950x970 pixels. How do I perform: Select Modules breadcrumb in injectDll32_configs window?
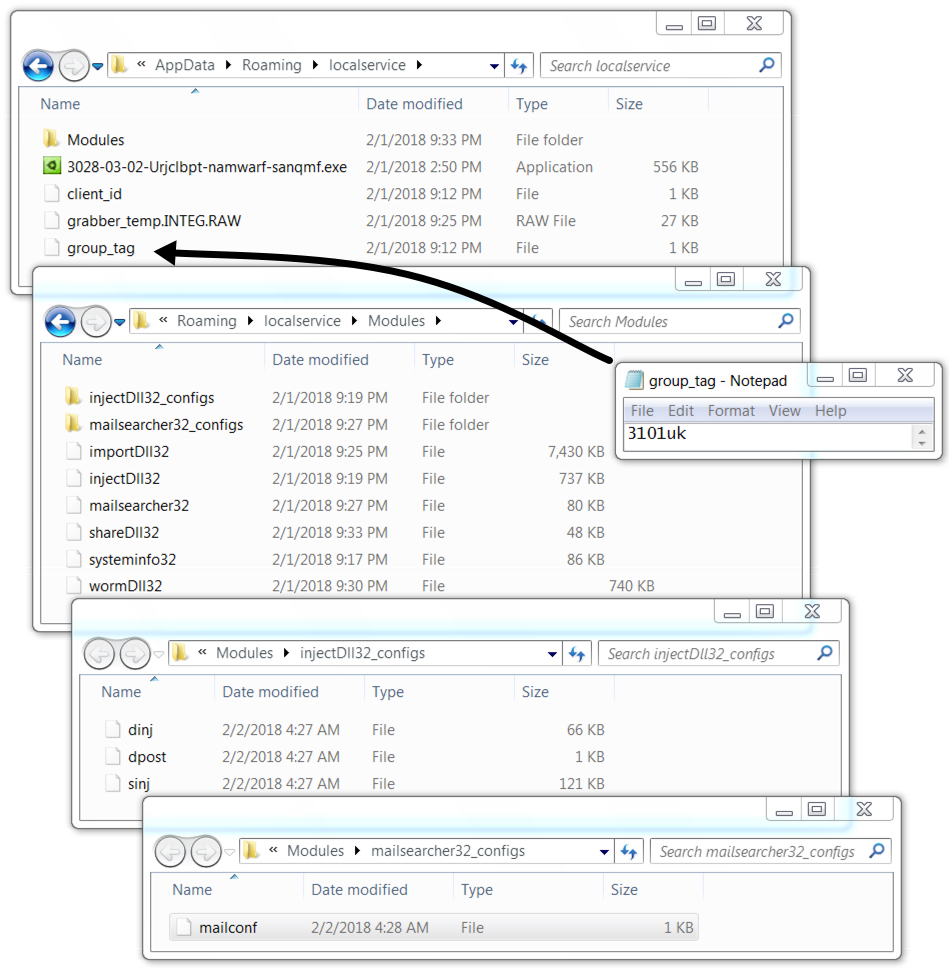(x=244, y=653)
